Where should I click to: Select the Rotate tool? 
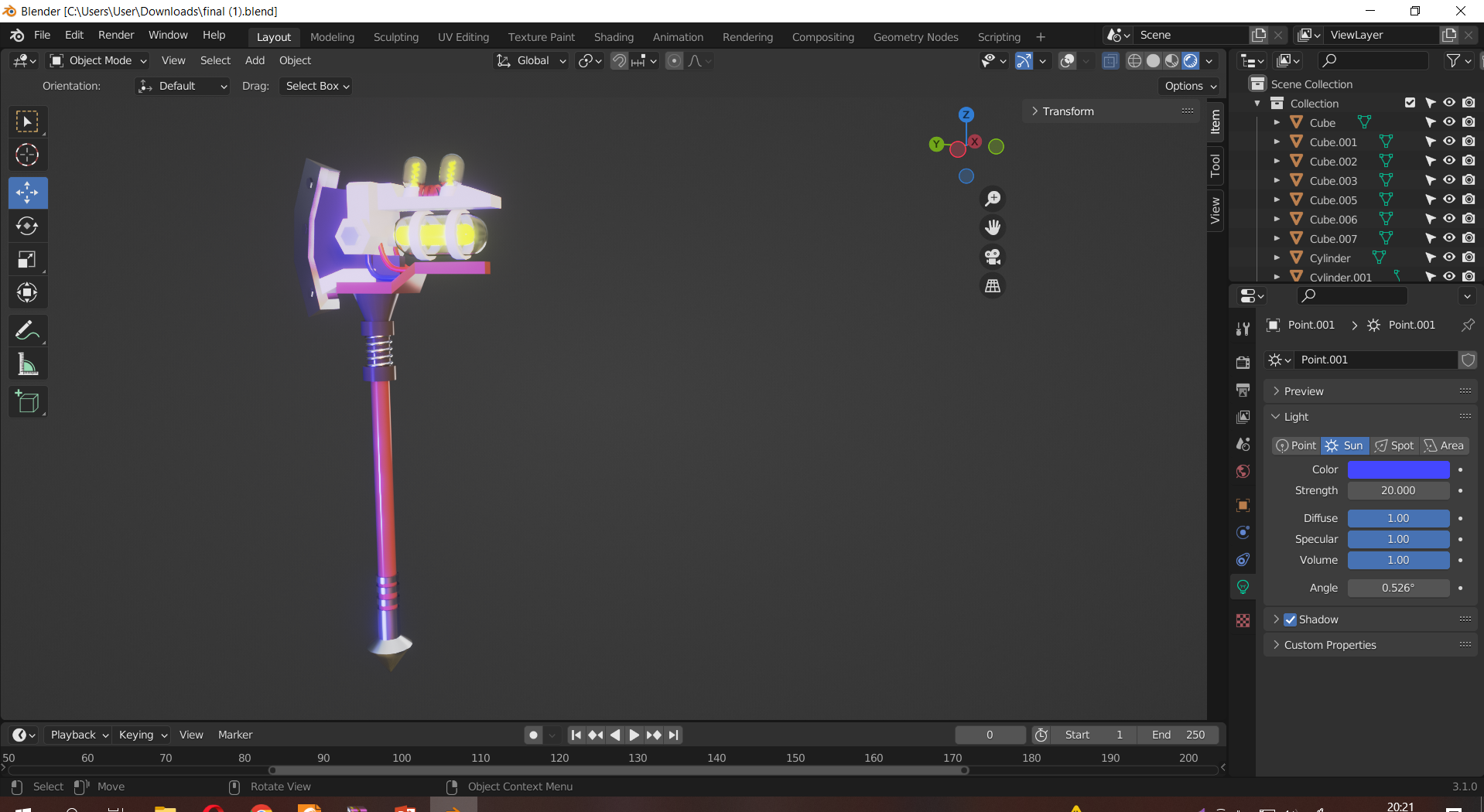coord(28,226)
